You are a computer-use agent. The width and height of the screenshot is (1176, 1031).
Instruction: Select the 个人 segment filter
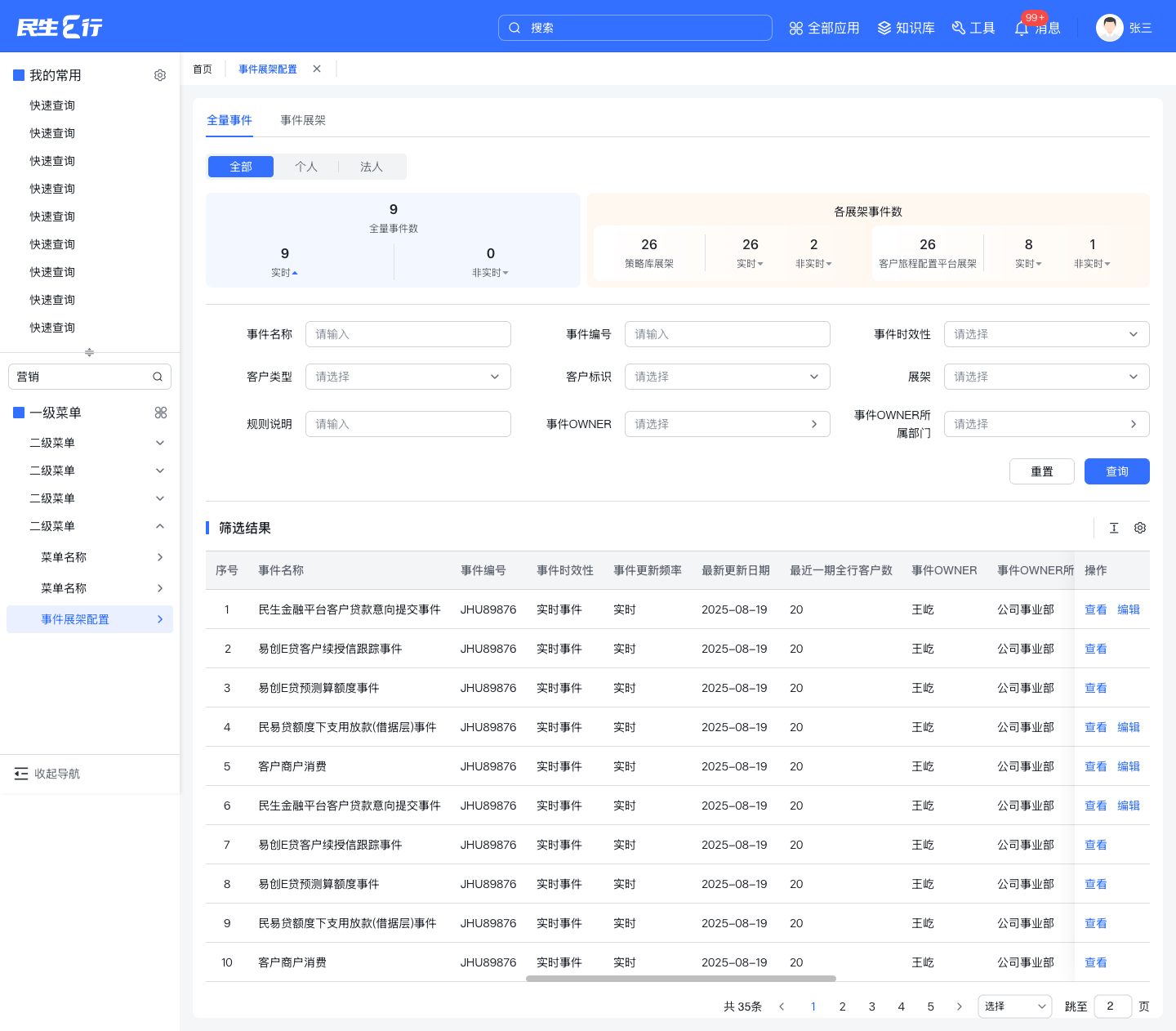[x=306, y=167]
